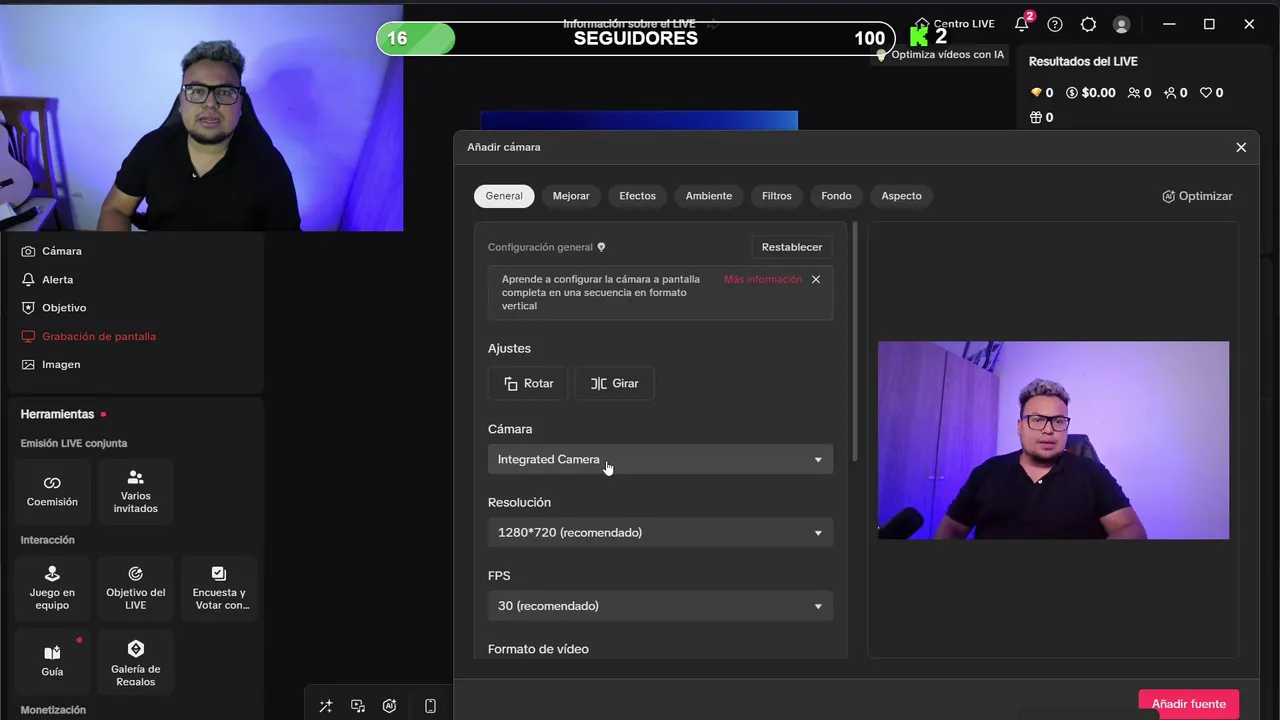Click the location pin beside Configuración general
1280x720 pixels.
601,247
